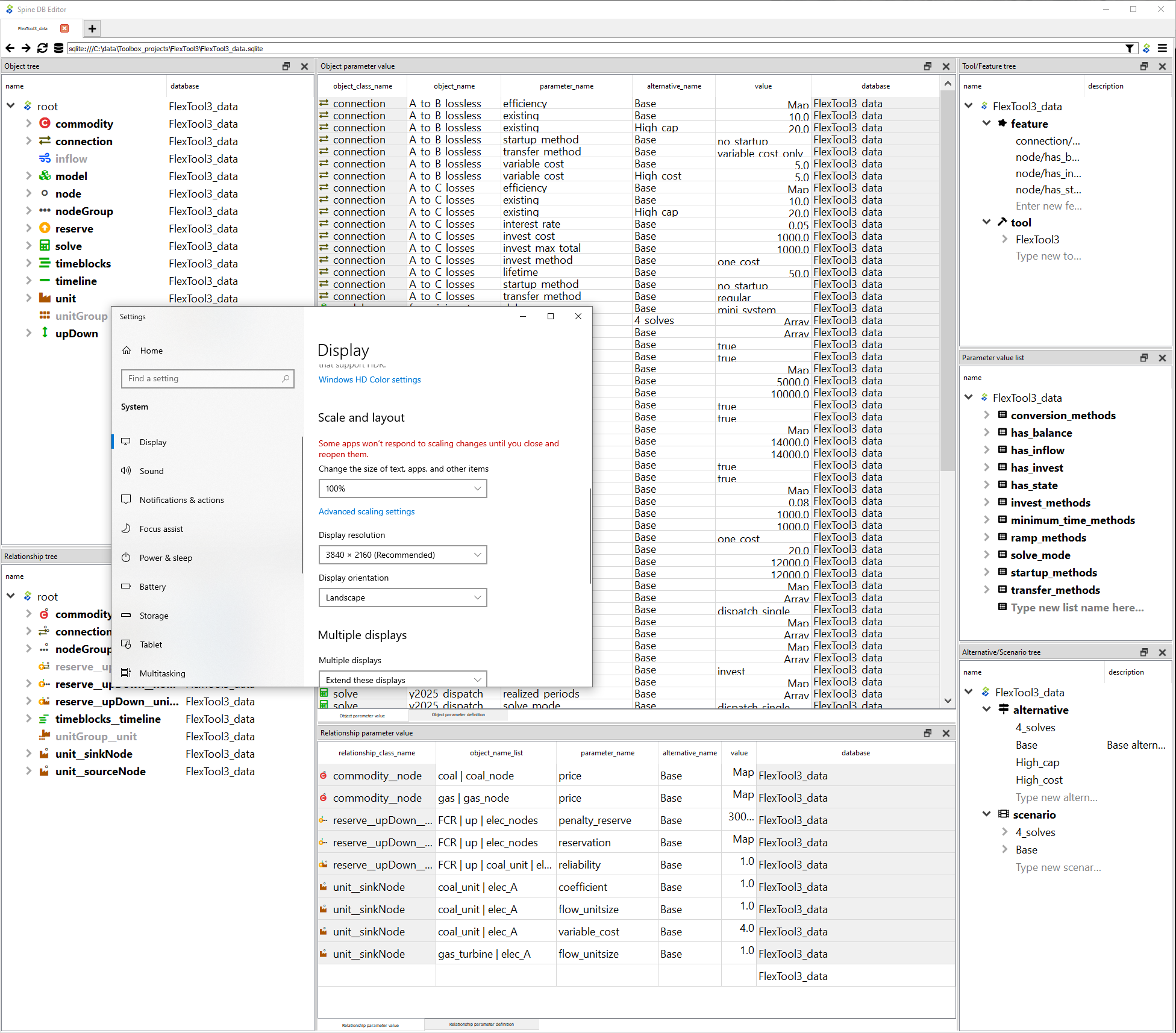Open Notifications & actions settings
The height and width of the screenshot is (1033, 1176).
(x=181, y=500)
